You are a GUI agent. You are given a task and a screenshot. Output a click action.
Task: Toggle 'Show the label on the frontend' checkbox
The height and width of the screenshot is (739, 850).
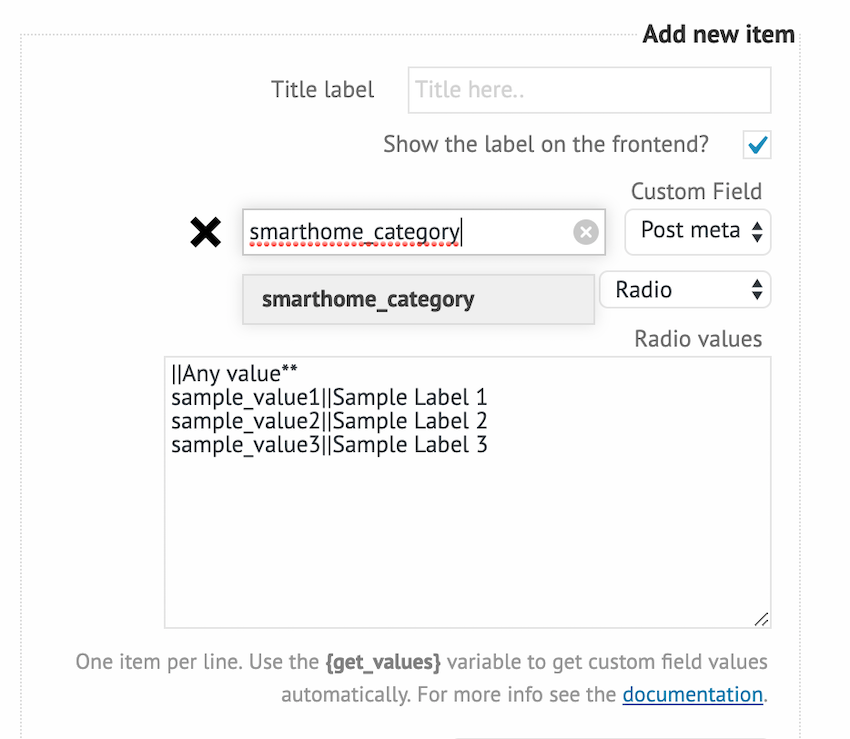(x=757, y=145)
